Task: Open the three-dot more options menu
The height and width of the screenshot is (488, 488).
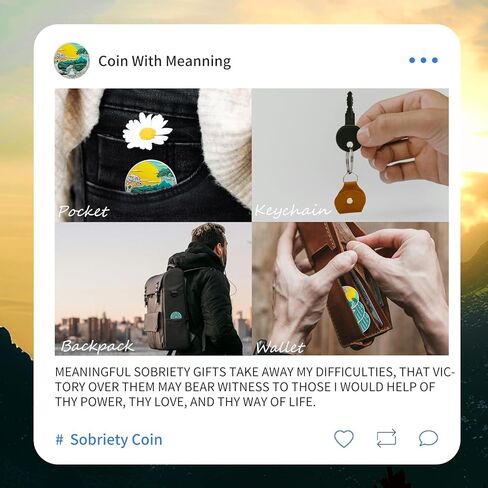Action: point(423,60)
